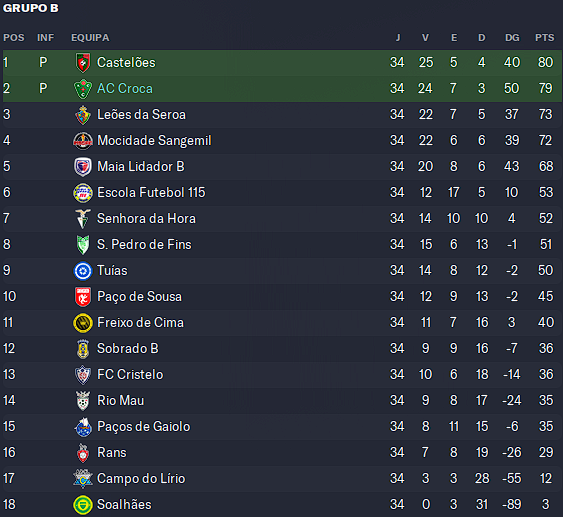This screenshot has width=563, height=517.
Task: Select the Mocidade Sangemil logo
Action: tap(83, 141)
